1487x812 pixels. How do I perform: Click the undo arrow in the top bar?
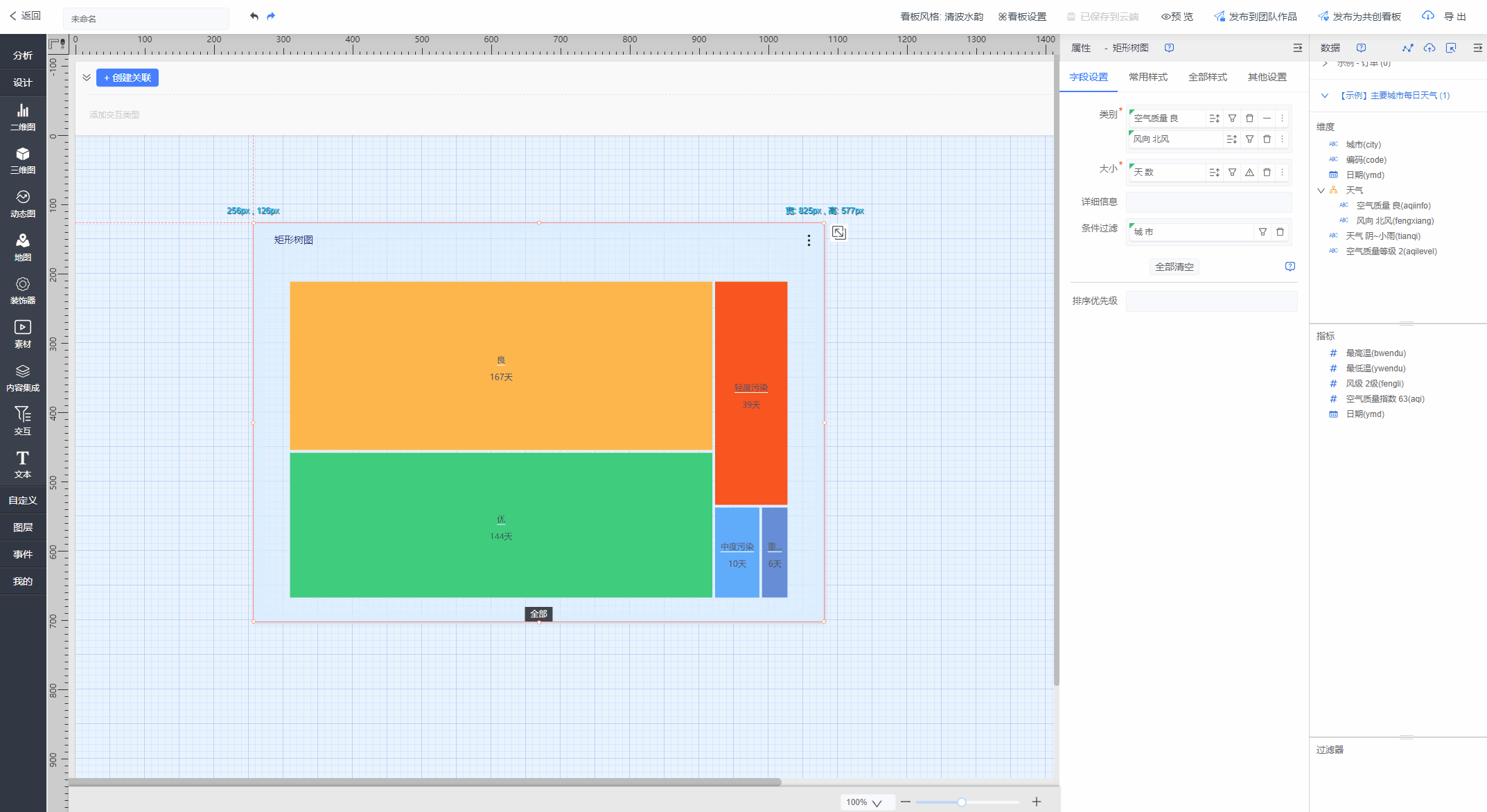click(x=254, y=16)
